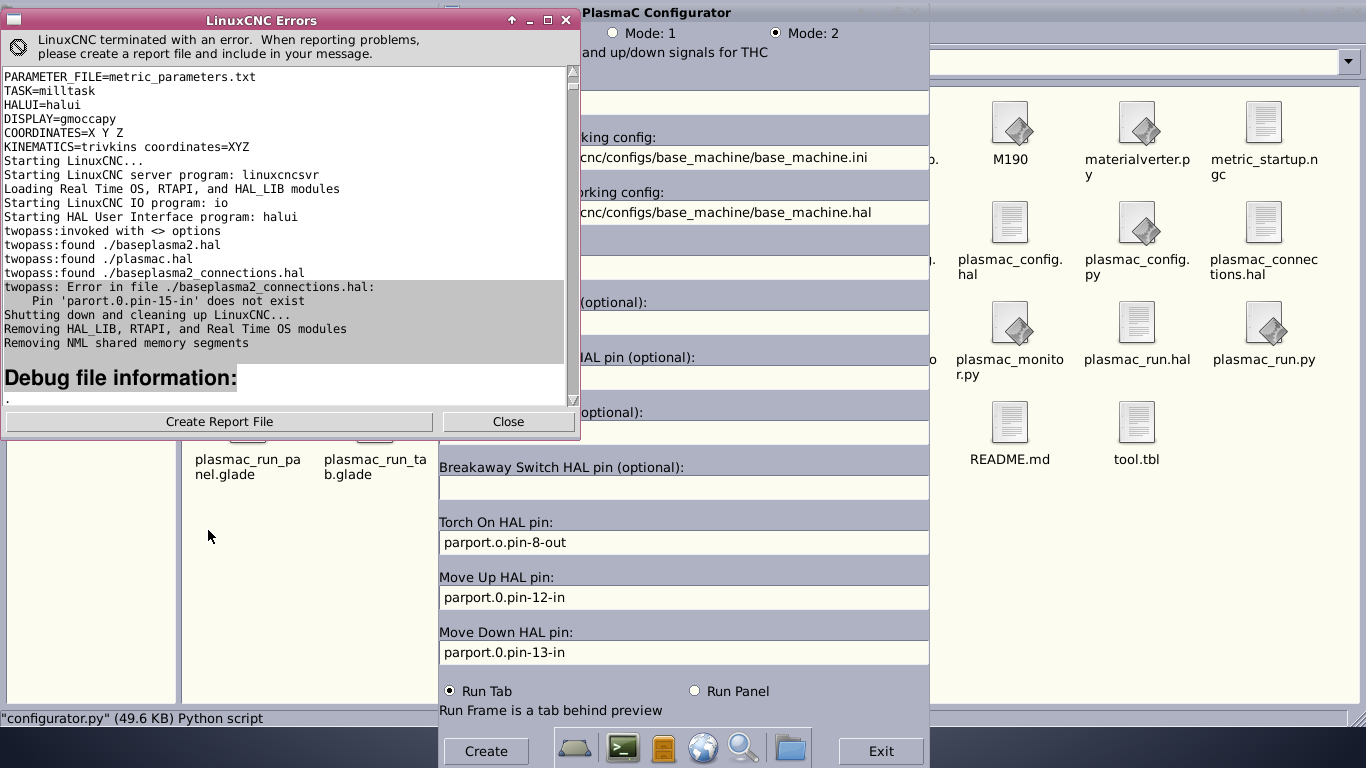Click Create in PlasmaC Configurator

click(x=486, y=751)
